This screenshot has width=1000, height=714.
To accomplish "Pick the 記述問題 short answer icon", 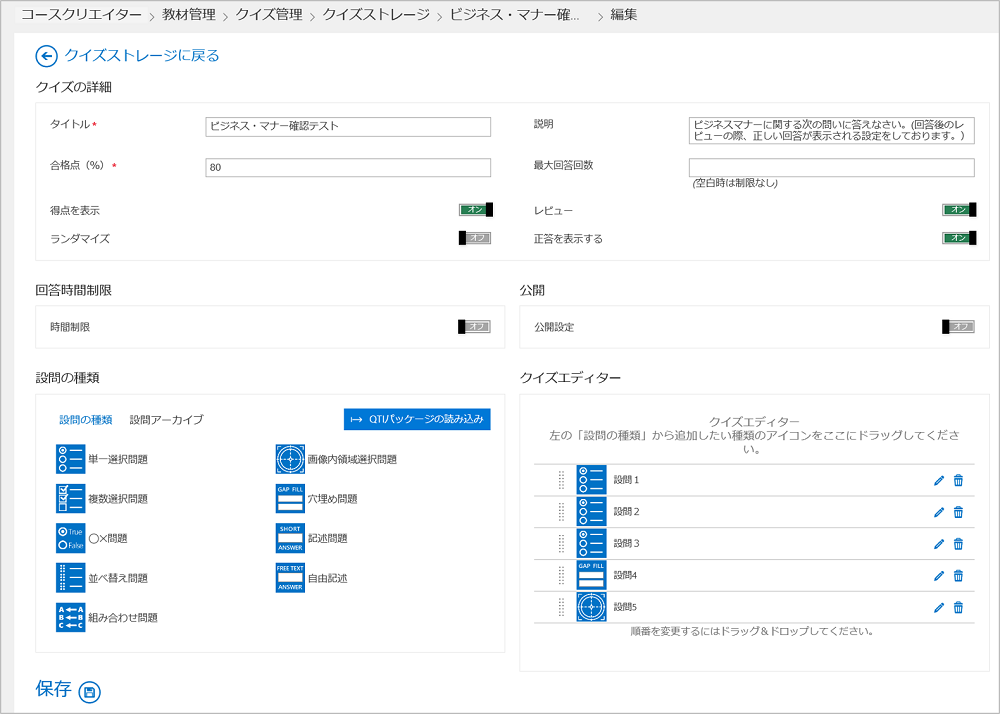I will point(290,538).
